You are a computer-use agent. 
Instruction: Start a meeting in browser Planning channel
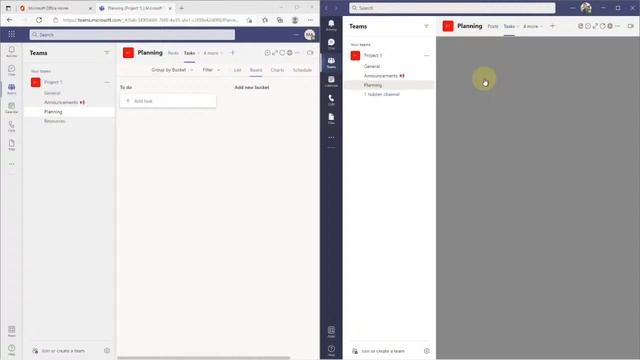[310, 53]
